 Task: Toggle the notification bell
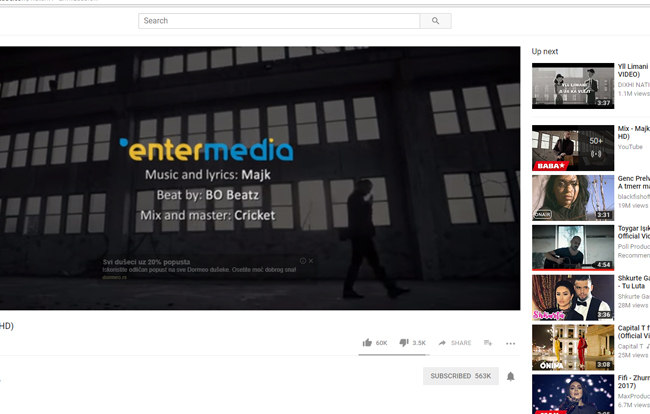tap(511, 376)
